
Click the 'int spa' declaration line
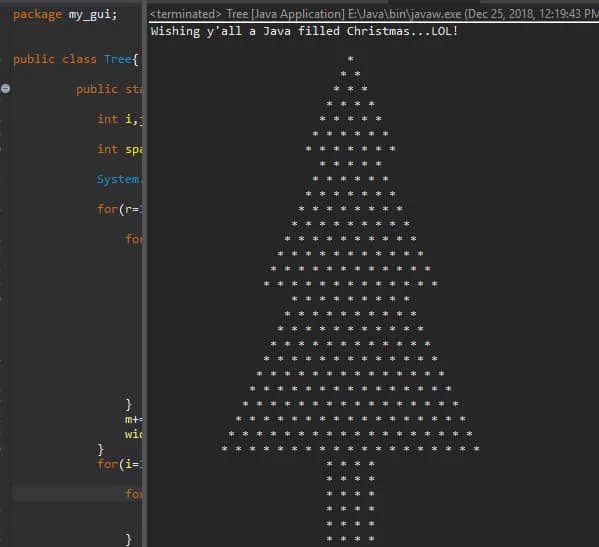(119, 149)
